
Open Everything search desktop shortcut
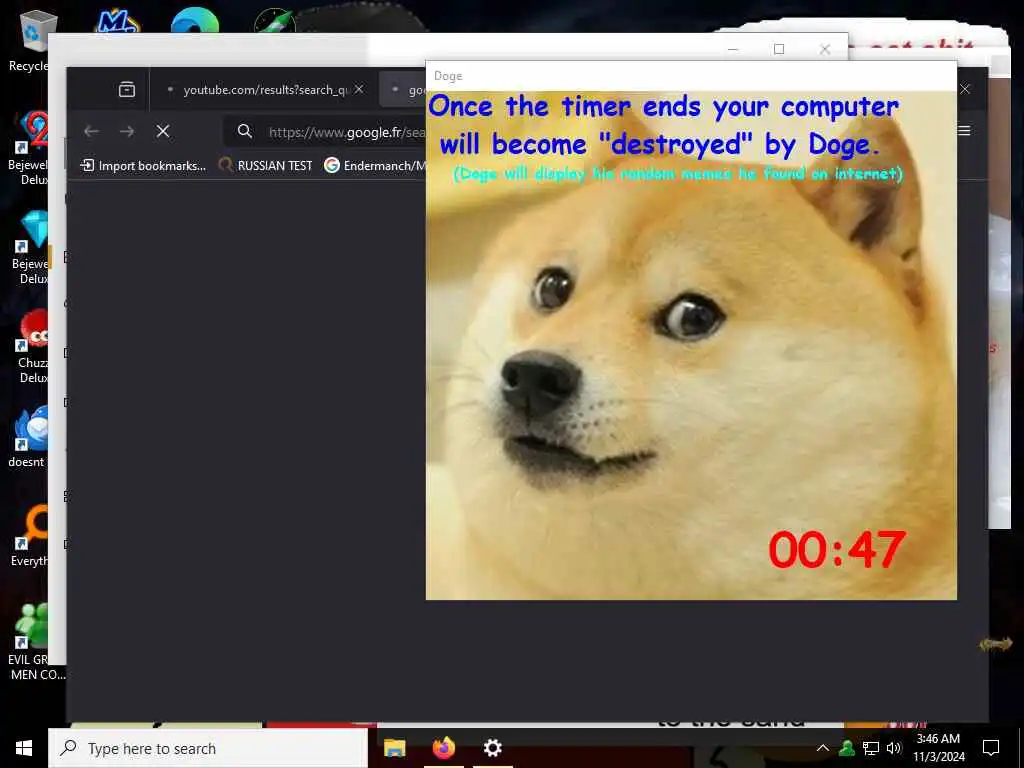tap(30, 536)
